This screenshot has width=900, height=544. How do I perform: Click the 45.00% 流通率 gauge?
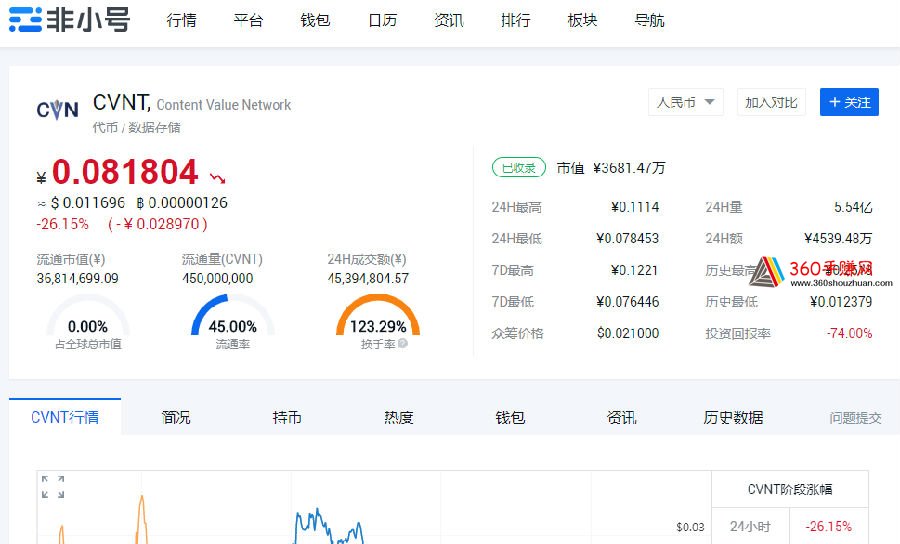coord(232,316)
